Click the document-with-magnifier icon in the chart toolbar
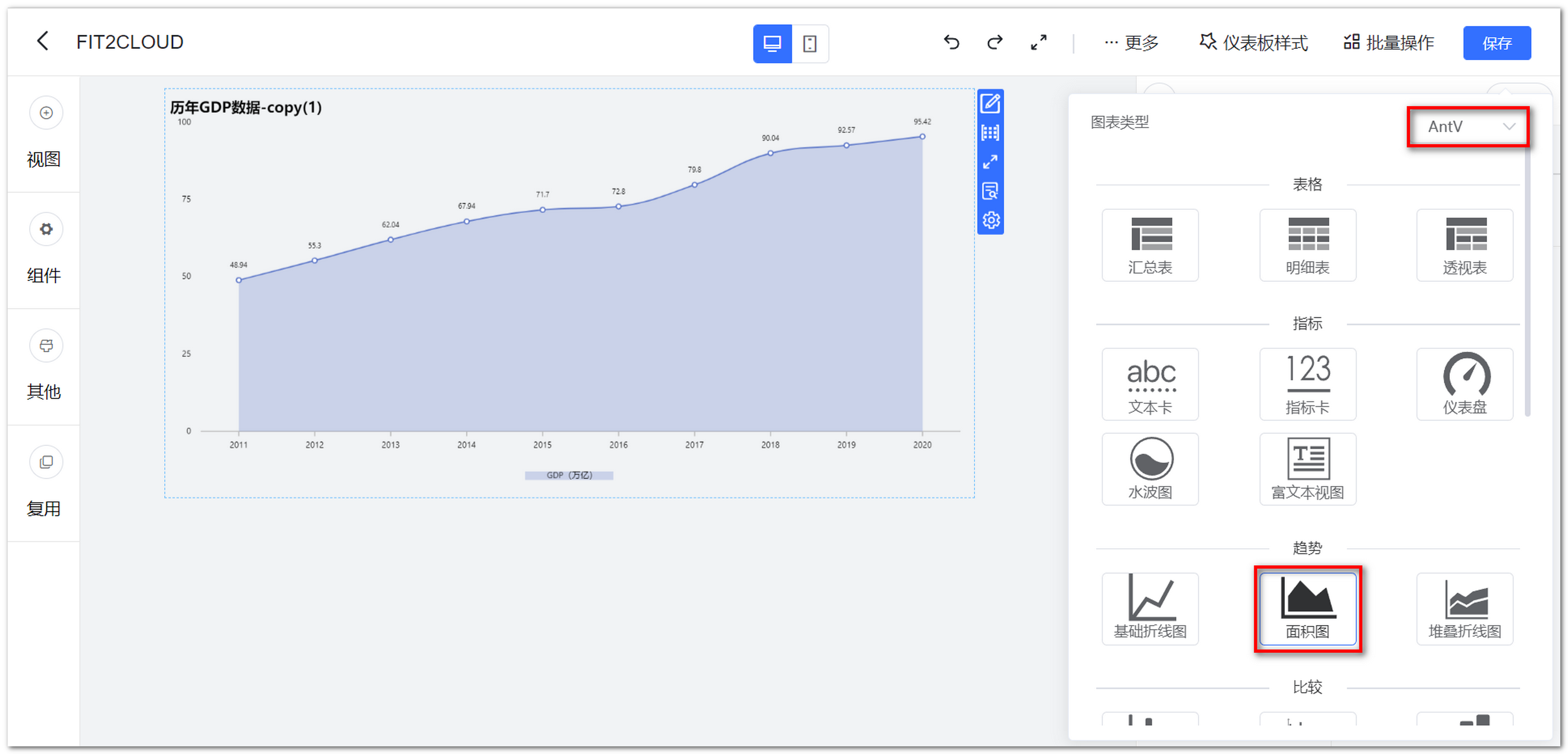This screenshot has width=1568, height=754. (x=990, y=191)
